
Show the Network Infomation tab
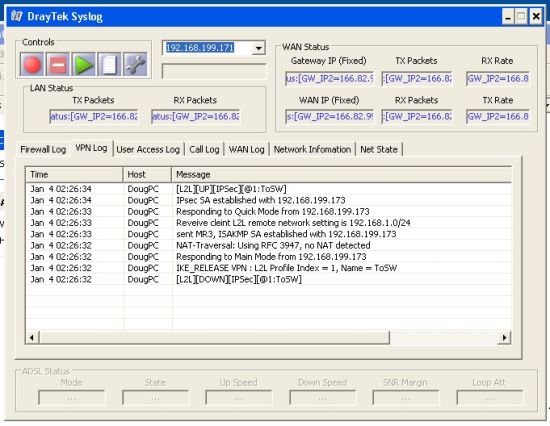(312, 149)
